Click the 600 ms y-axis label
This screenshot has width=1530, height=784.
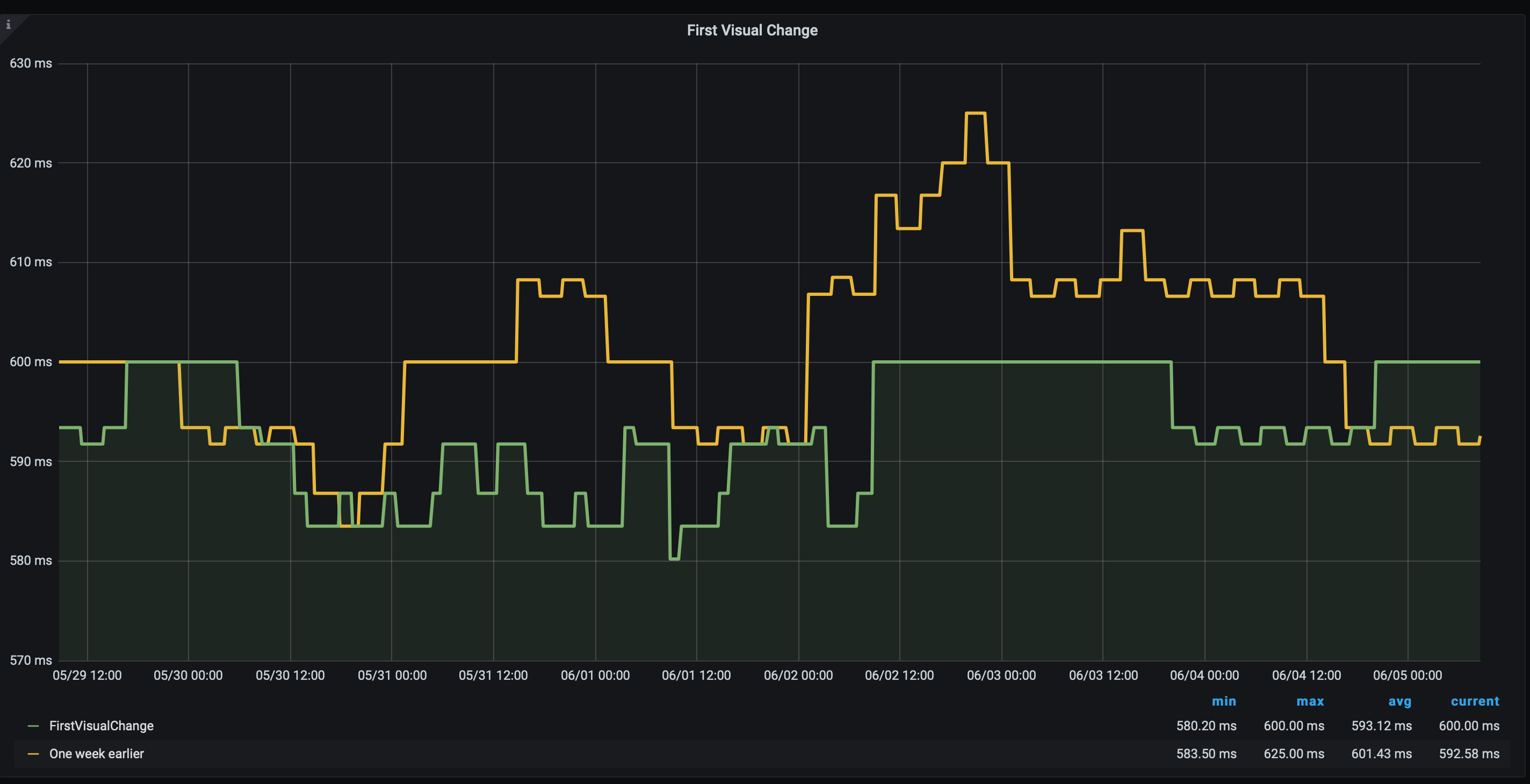pos(31,362)
